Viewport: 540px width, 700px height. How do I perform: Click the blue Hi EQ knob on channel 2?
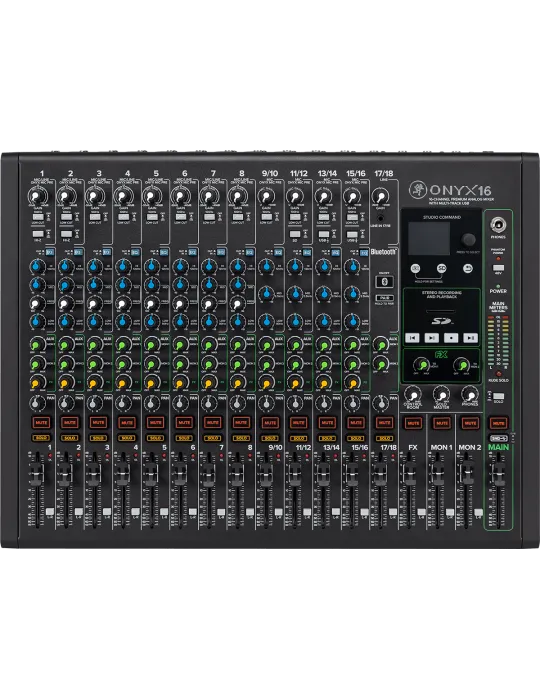pos(66,267)
